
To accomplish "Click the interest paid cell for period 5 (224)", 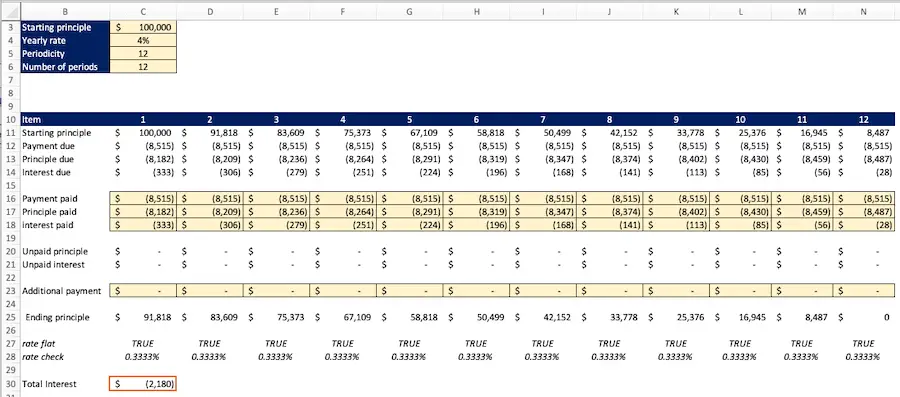I will [410, 225].
